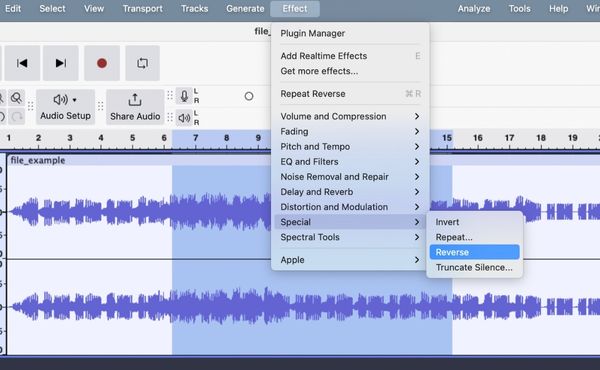The image size is (600, 370).
Task: Toggle the Loop playback button
Action: (x=142, y=63)
